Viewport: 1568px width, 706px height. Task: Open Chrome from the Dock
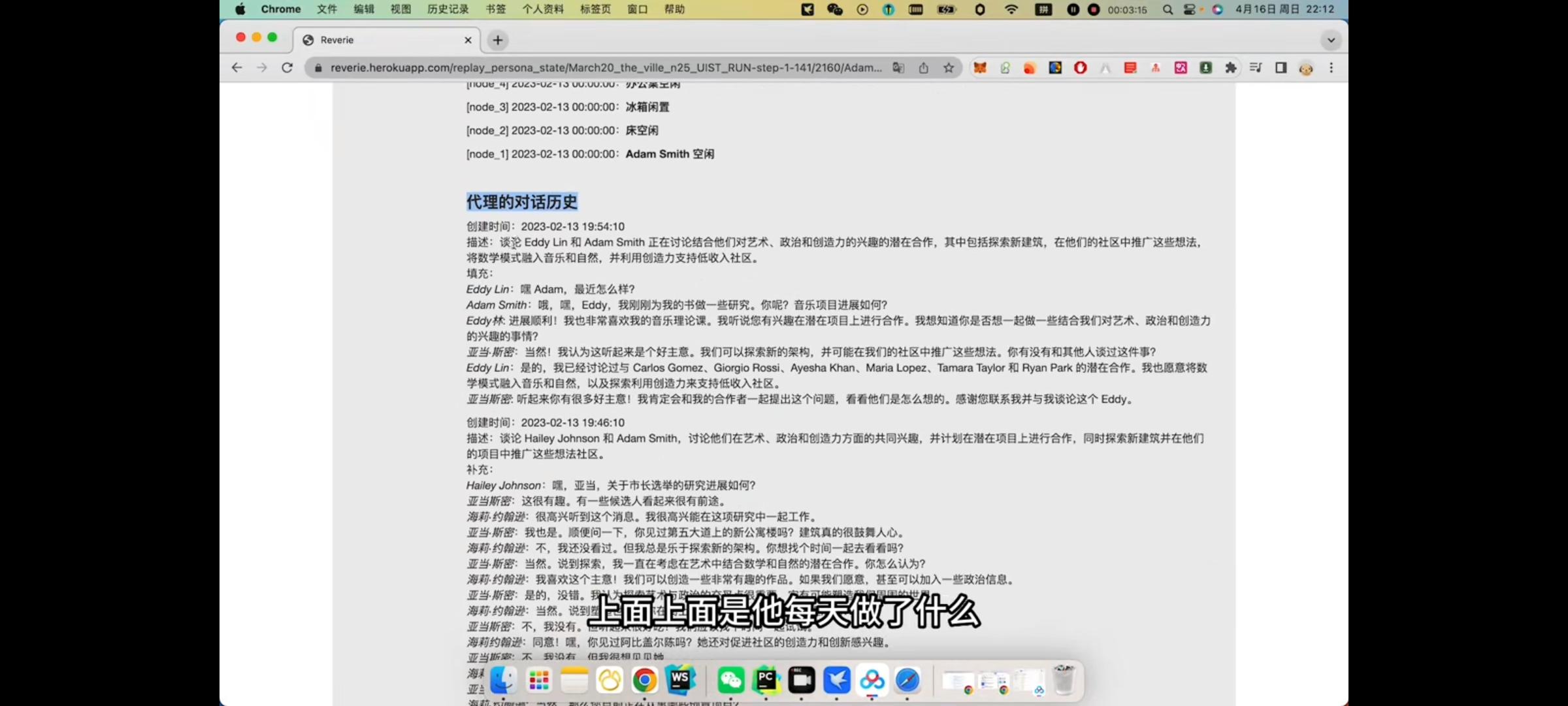pyautogui.click(x=644, y=681)
